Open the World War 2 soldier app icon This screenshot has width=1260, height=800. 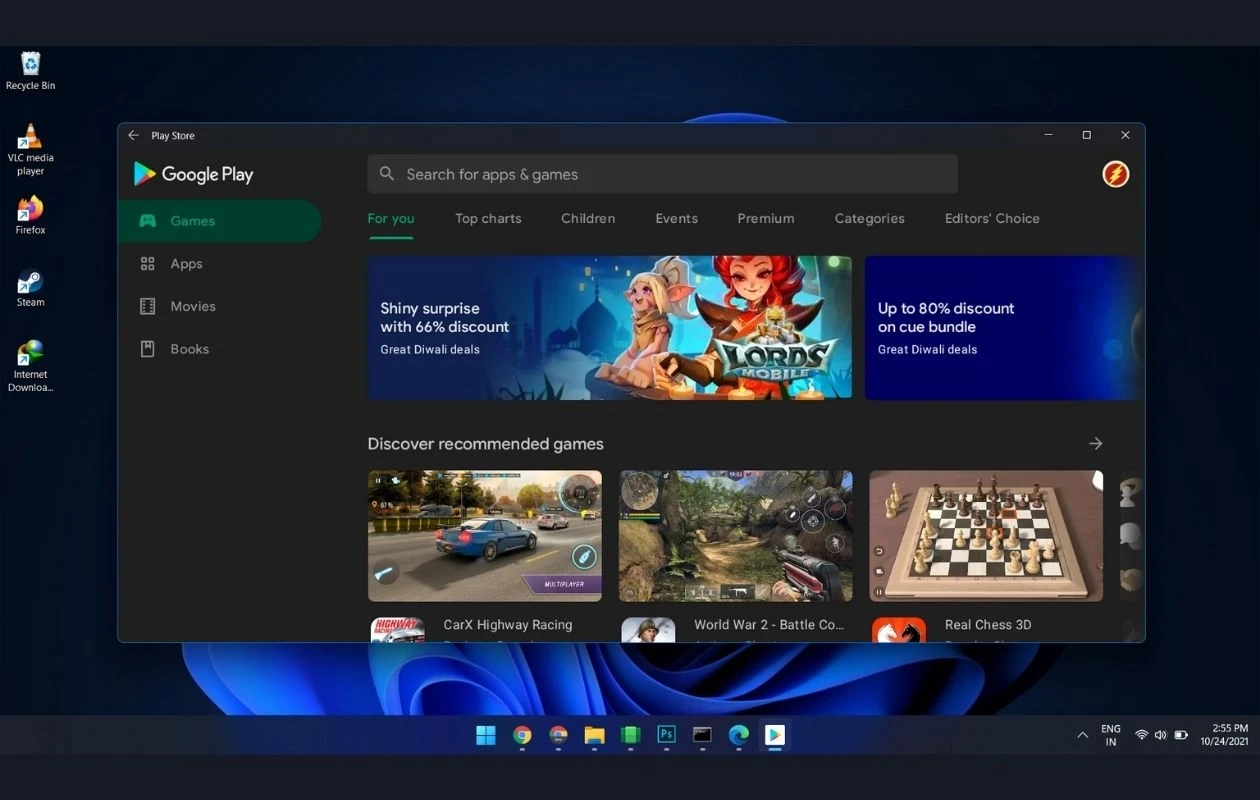pos(648,630)
